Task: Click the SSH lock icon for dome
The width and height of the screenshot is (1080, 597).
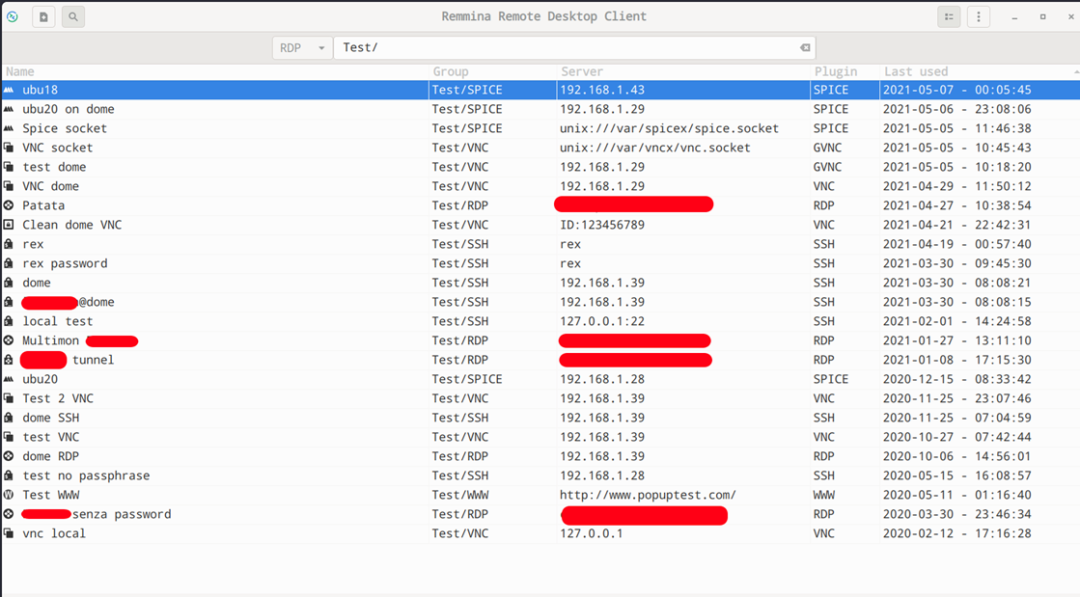Action: (9, 282)
